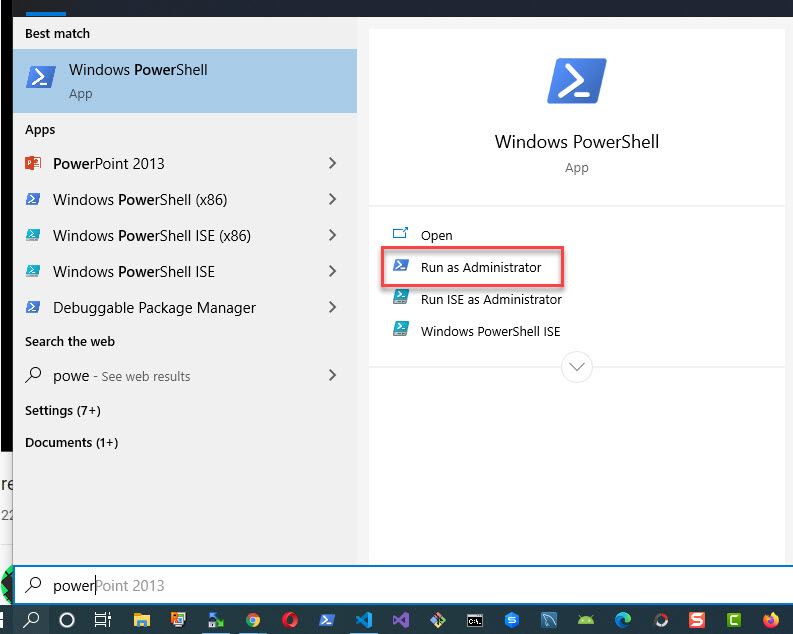This screenshot has height=634, width=793.
Task: Click the large PowerShell icon in preview pane
Action: tap(577, 81)
